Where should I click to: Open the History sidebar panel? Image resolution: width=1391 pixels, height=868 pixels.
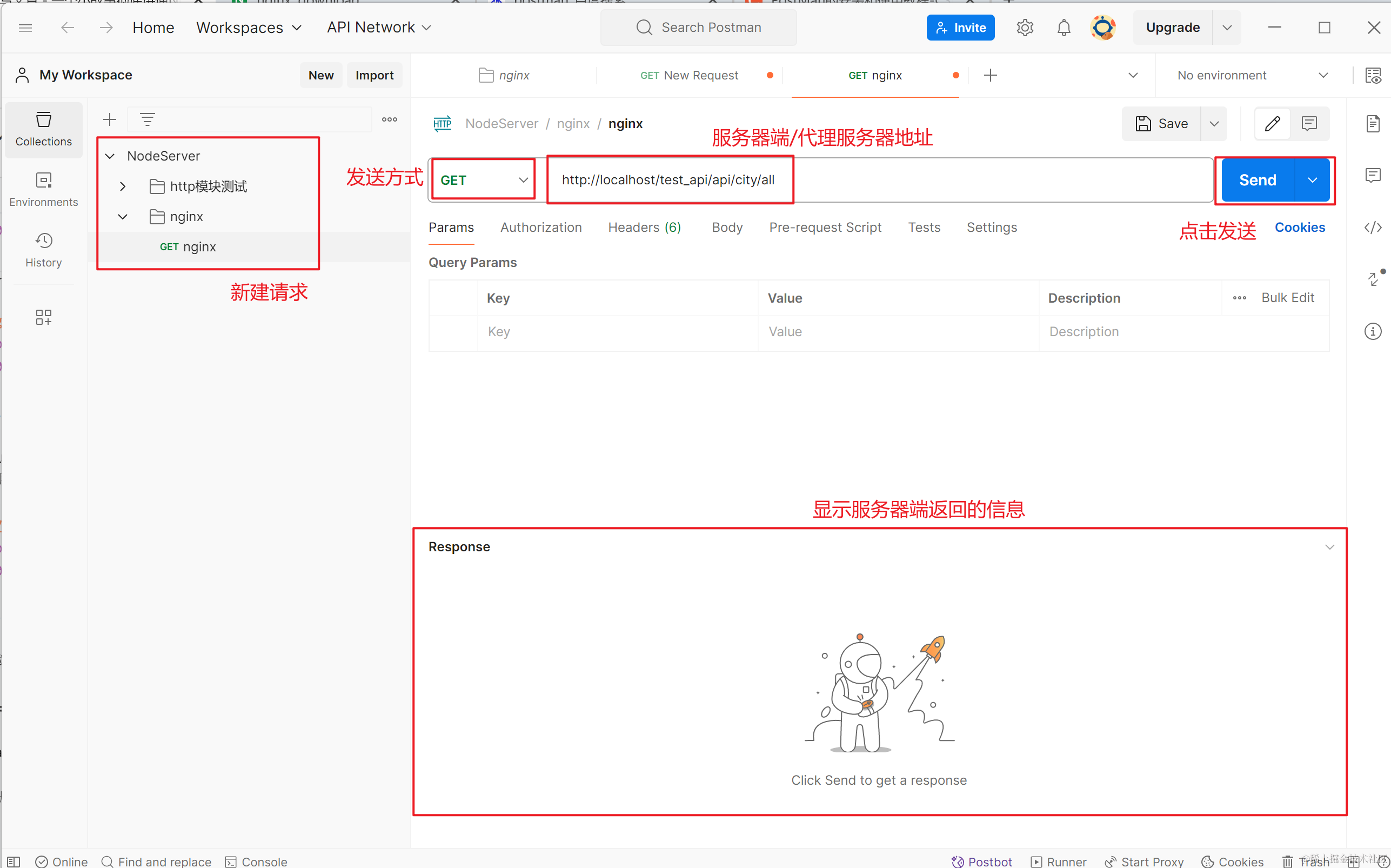(x=44, y=250)
